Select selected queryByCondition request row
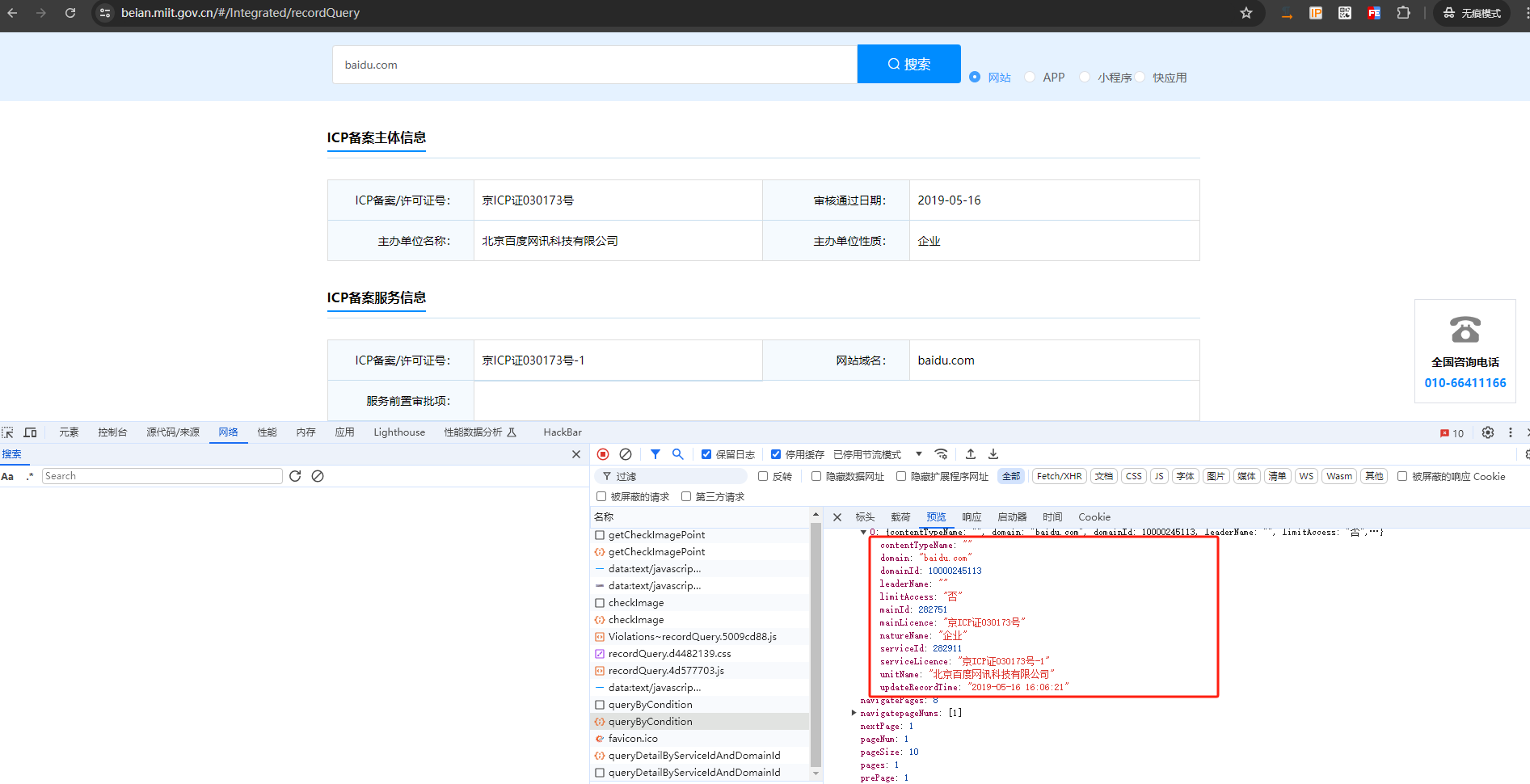 click(x=700, y=722)
